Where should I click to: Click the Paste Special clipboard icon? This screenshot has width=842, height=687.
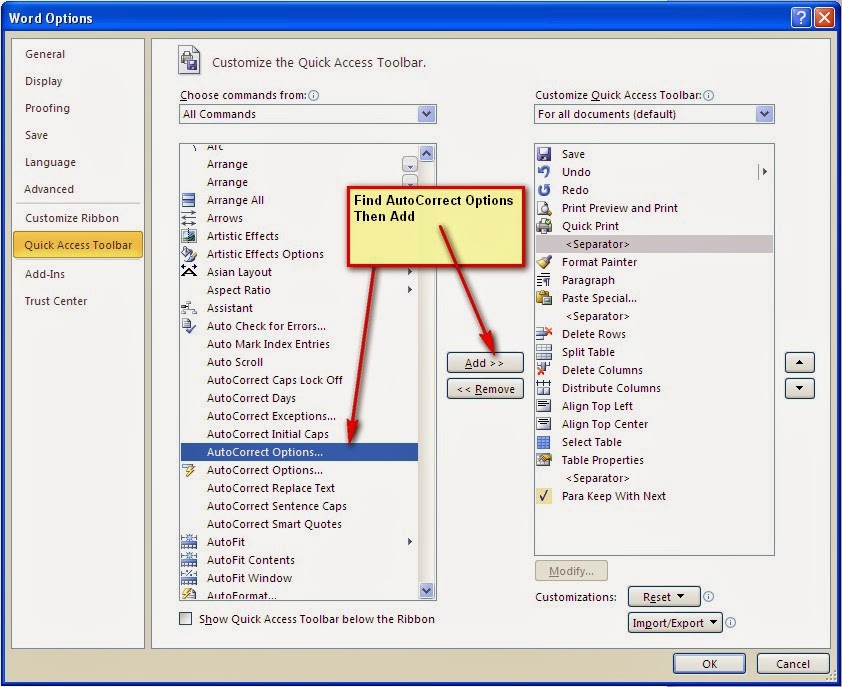tap(544, 298)
